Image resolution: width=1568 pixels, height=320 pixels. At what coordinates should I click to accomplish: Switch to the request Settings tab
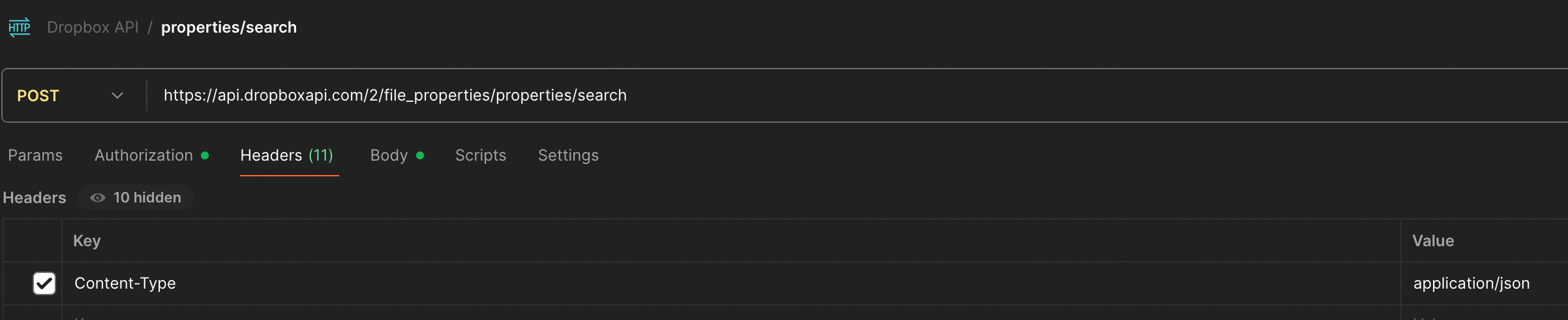(568, 155)
